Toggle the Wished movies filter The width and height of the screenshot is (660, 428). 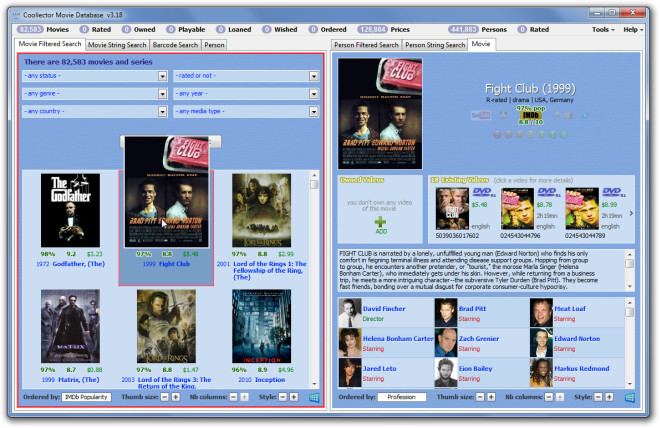[279, 29]
